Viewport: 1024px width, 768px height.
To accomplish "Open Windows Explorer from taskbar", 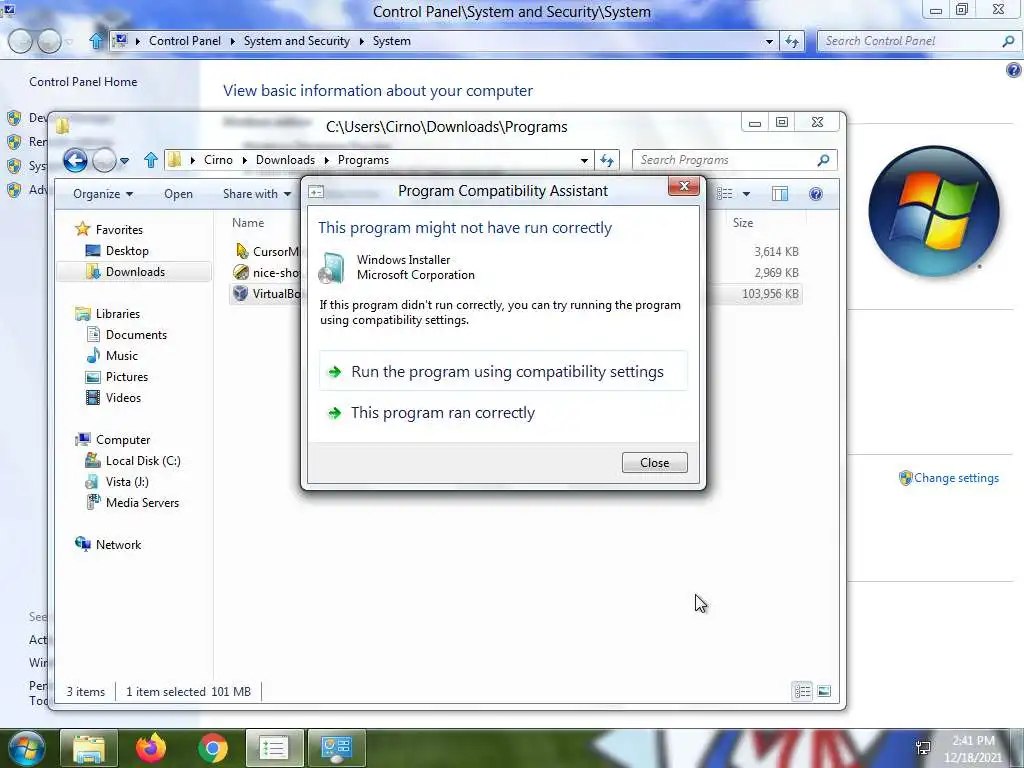I will [89, 748].
